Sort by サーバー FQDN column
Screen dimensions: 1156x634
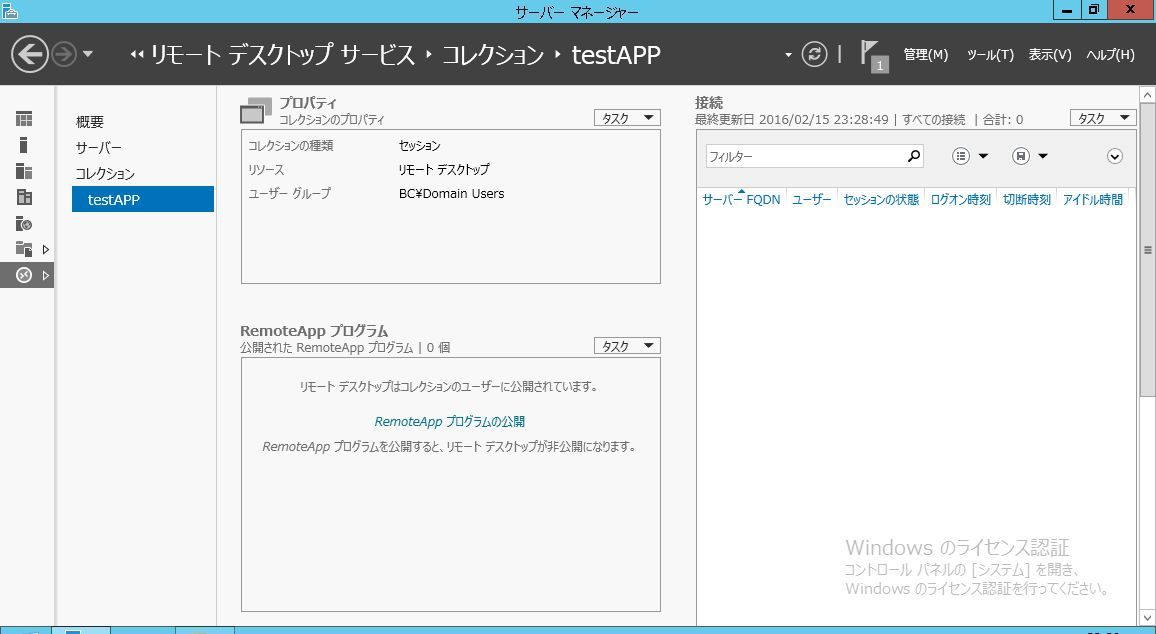click(x=741, y=199)
